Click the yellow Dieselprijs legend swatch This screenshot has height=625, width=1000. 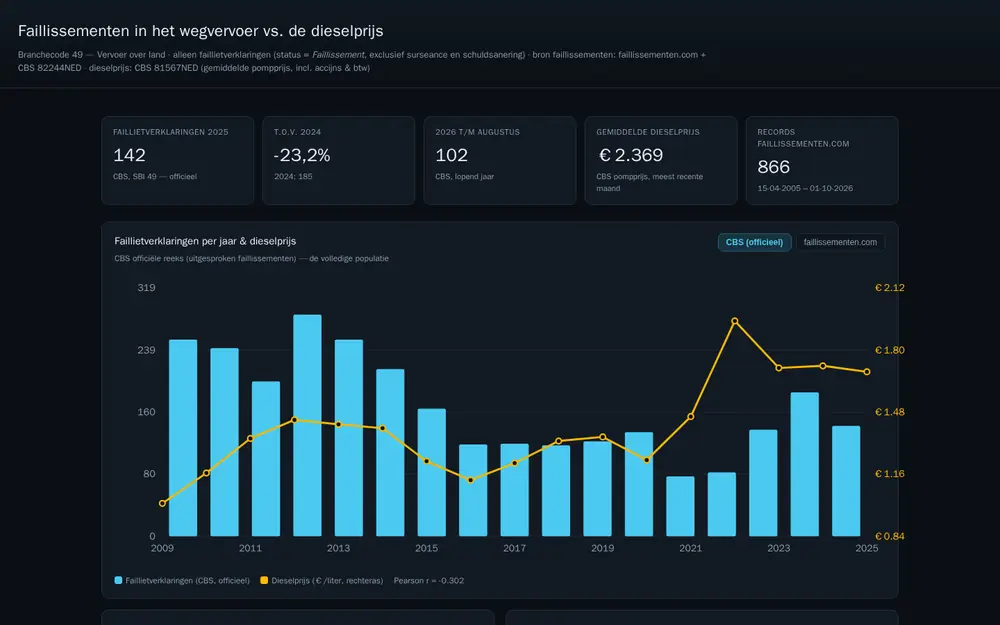tap(264, 580)
